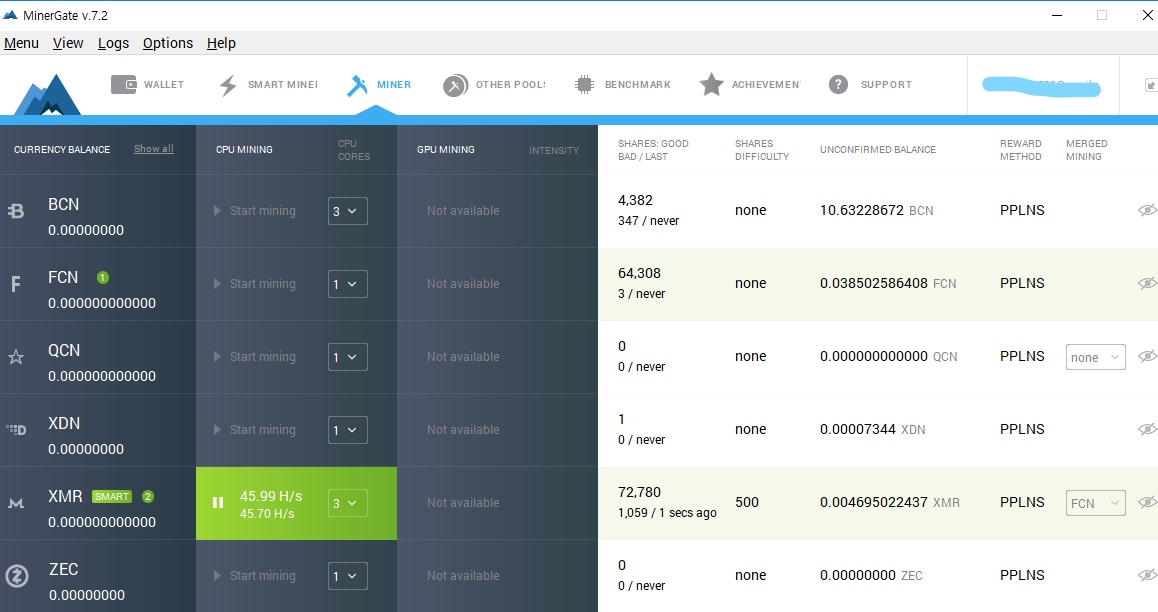The width and height of the screenshot is (1158, 612).
Task: Open the Wallet tab icon
Action: click(123, 85)
